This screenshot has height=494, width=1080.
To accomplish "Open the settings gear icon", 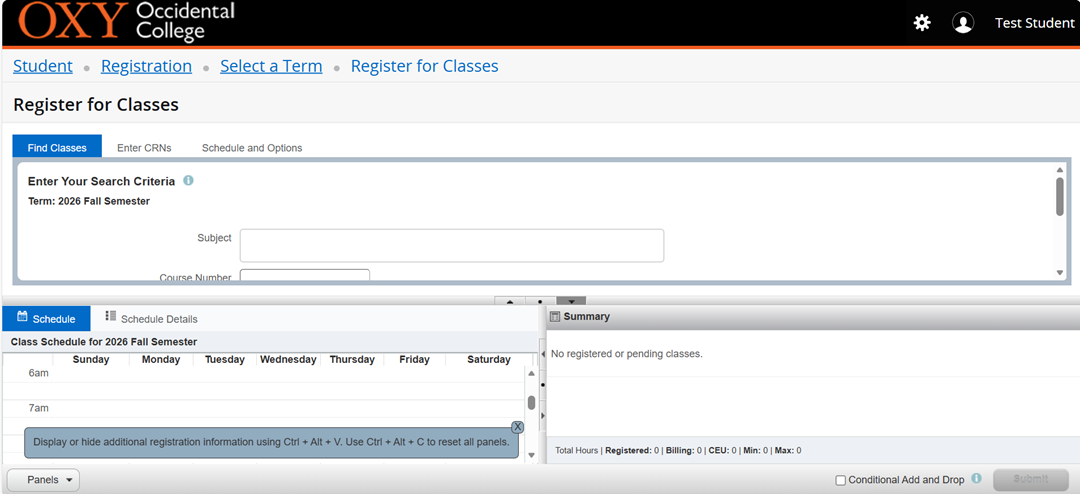I will tap(922, 23).
